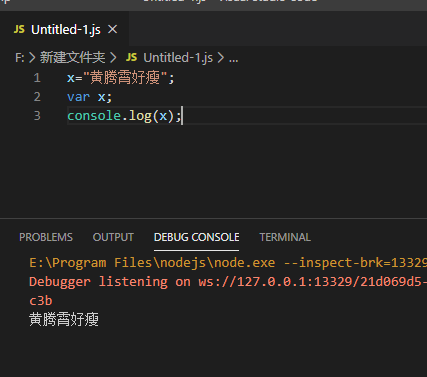This screenshot has width=427, height=377.
Task: Expand the breadcrumb ellipsis symbol list
Action: pyautogui.click(x=233, y=59)
